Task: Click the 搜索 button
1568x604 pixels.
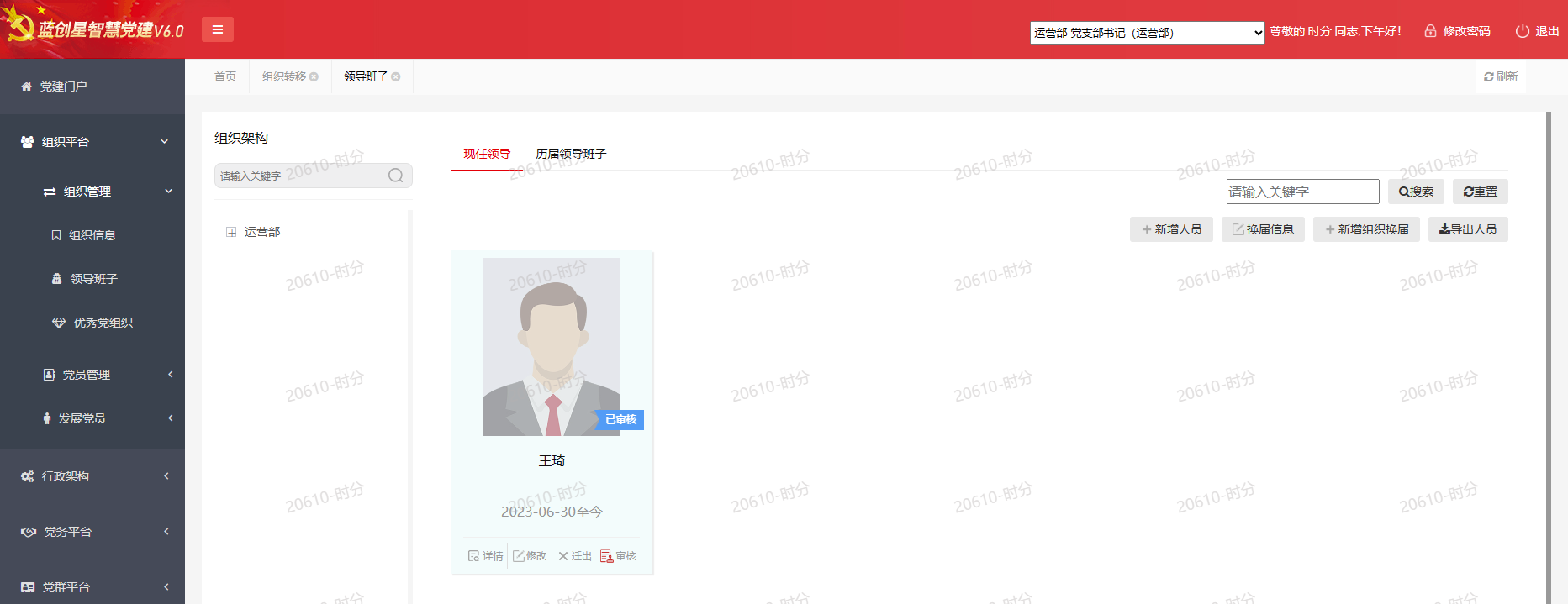Action: click(1416, 192)
